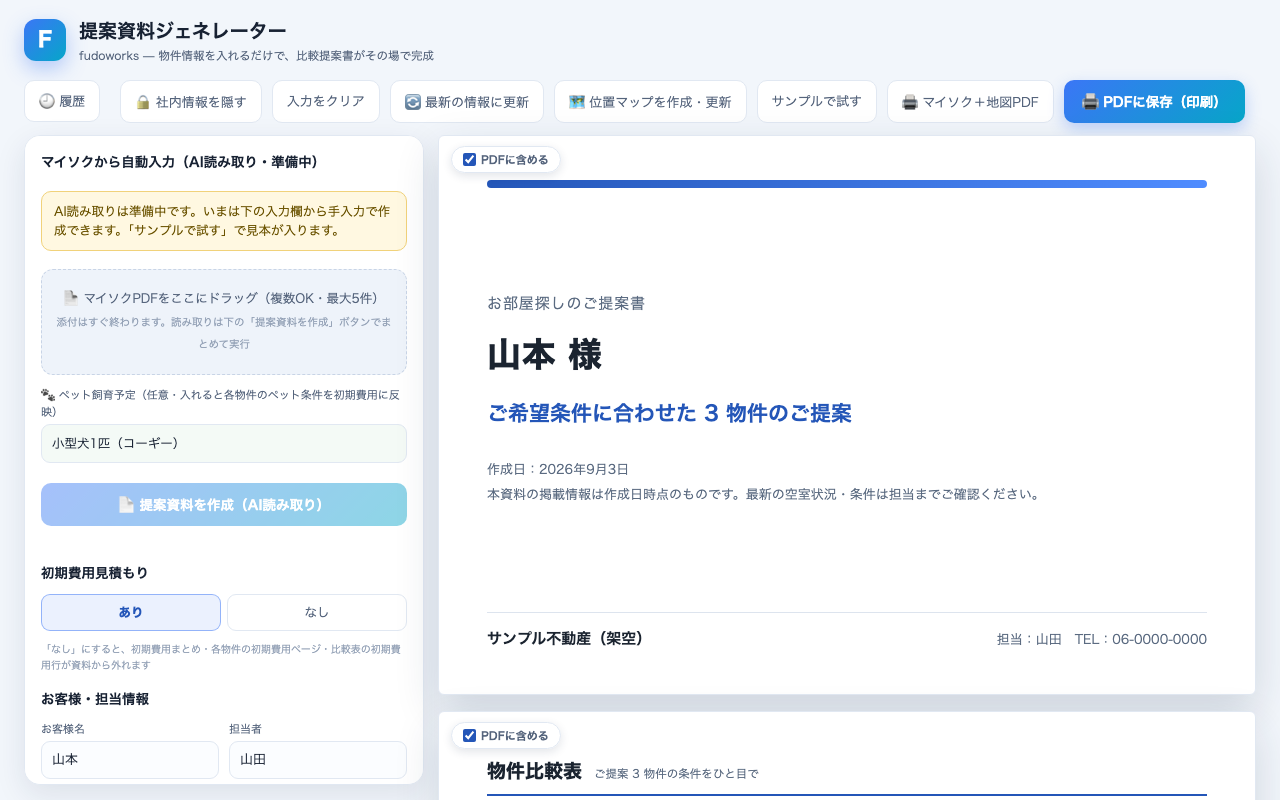Click the 山本 様 title on the cover
1280x800 pixels.
pos(544,355)
